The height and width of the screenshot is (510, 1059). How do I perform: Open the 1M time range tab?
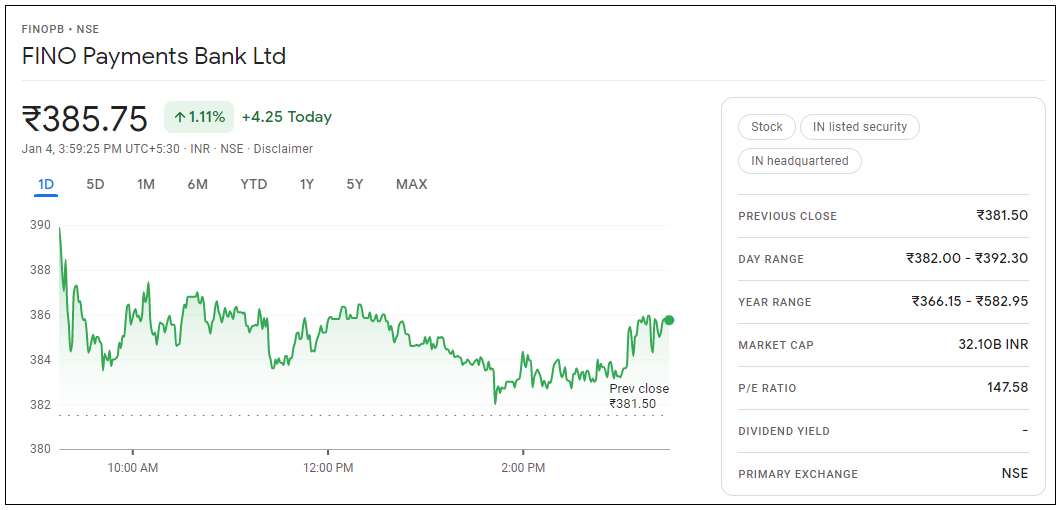coord(146,184)
